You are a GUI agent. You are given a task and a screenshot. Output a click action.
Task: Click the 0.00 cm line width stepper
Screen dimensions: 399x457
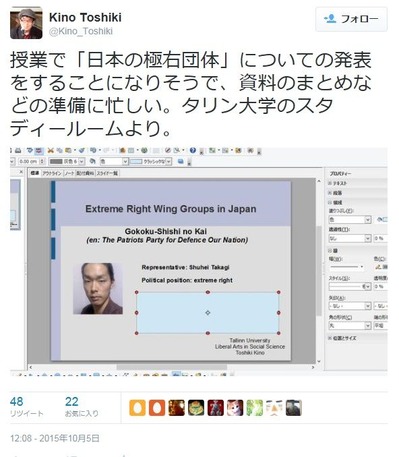[42, 161]
